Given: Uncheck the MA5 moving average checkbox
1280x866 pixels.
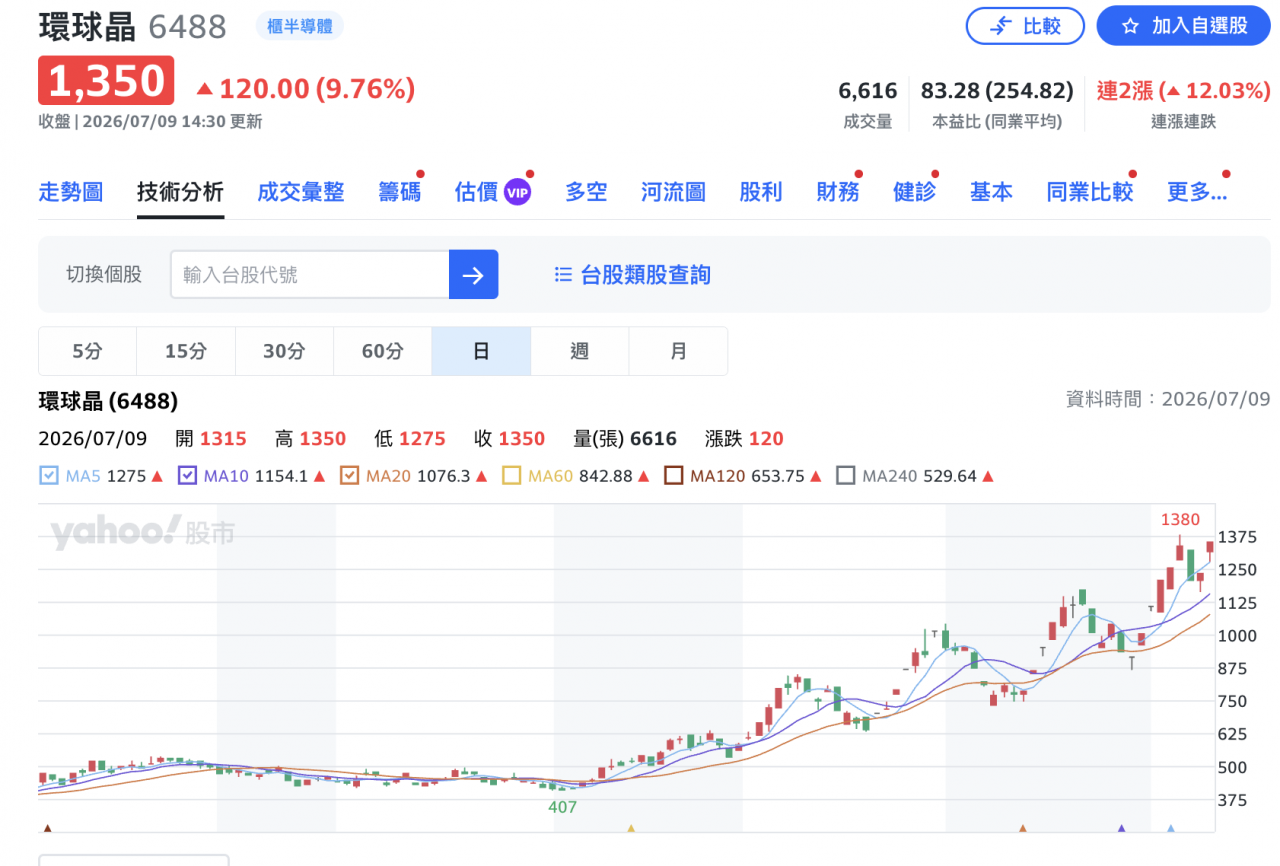Looking at the screenshot, I should (49, 476).
